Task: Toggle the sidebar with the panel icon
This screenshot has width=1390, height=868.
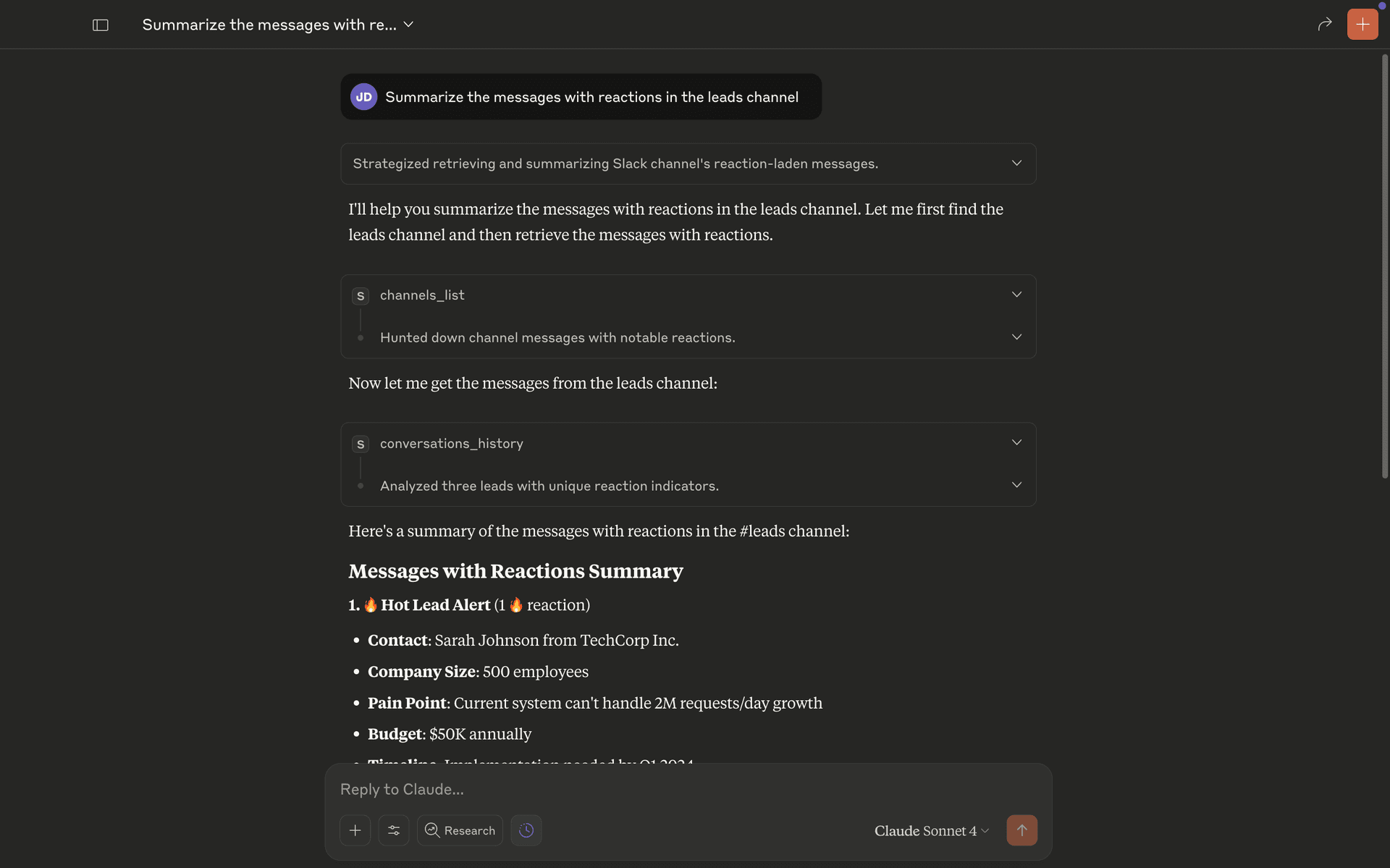Action: click(x=100, y=24)
